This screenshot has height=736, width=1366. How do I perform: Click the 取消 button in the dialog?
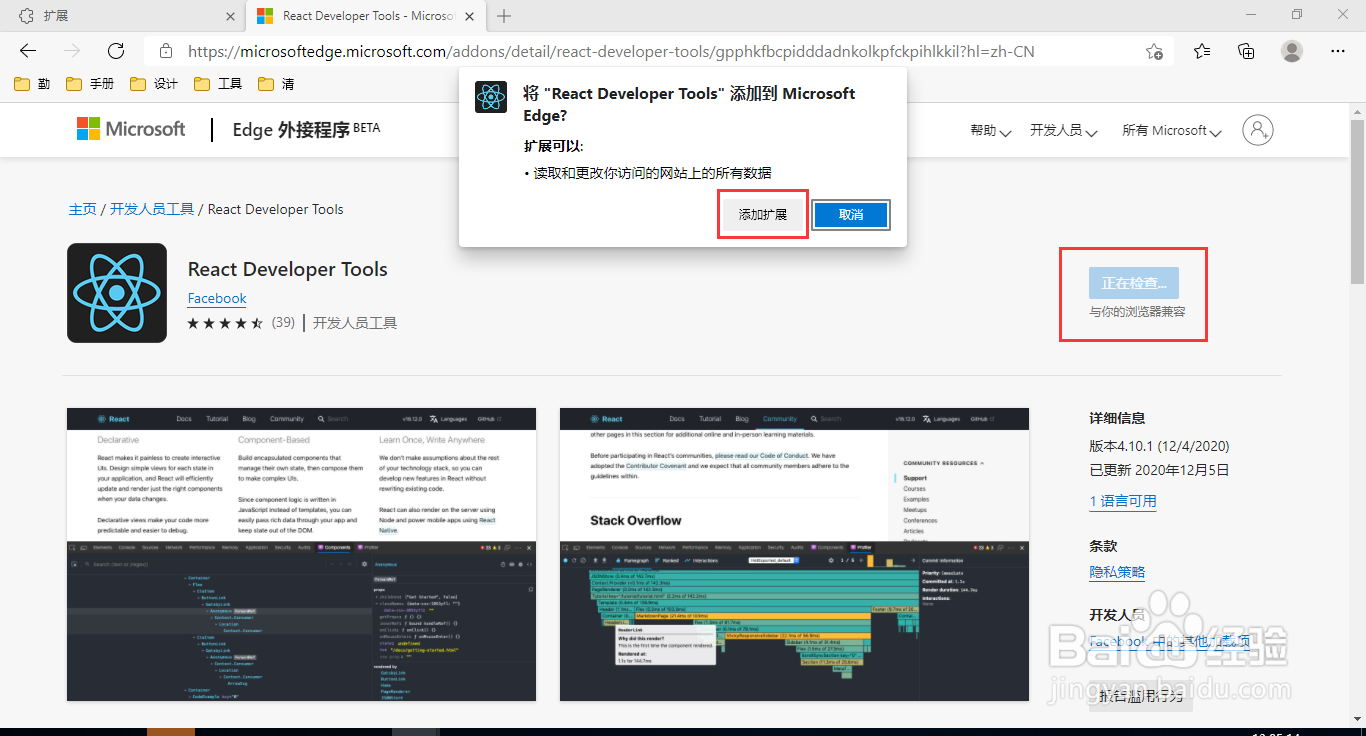coord(851,215)
